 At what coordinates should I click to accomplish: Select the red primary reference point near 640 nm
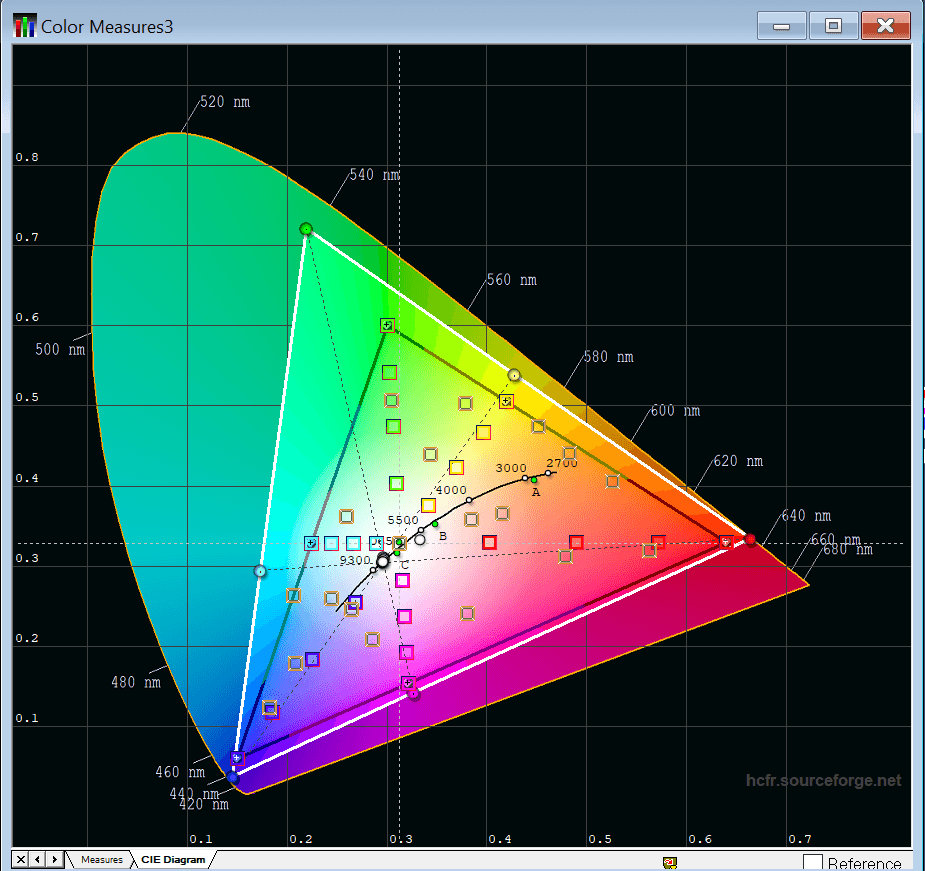coord(750,540)
